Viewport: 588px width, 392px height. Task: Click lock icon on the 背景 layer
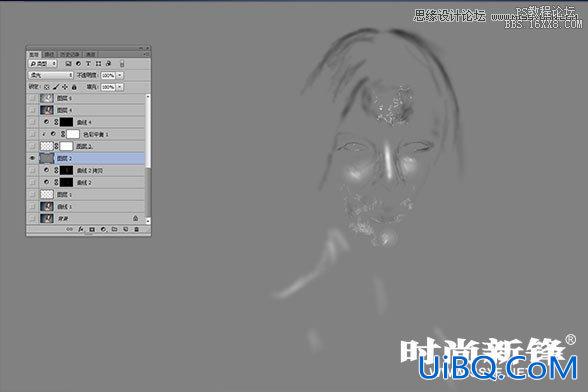coord(135,218)
